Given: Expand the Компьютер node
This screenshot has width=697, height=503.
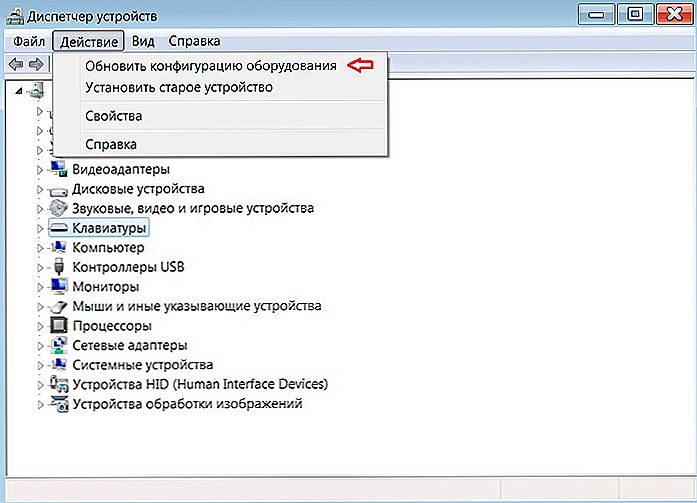Looking at the screenshot, I should [x=40, y=248].
